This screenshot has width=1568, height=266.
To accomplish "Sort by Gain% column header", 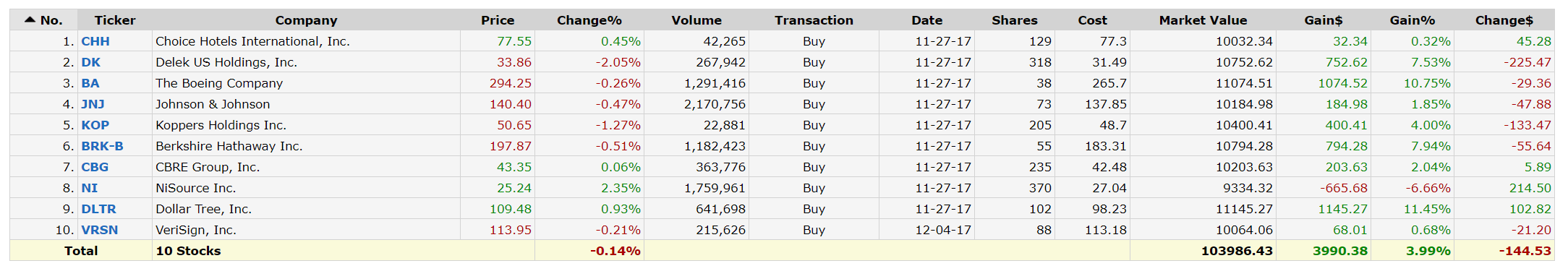I will tap(1413, 20).
